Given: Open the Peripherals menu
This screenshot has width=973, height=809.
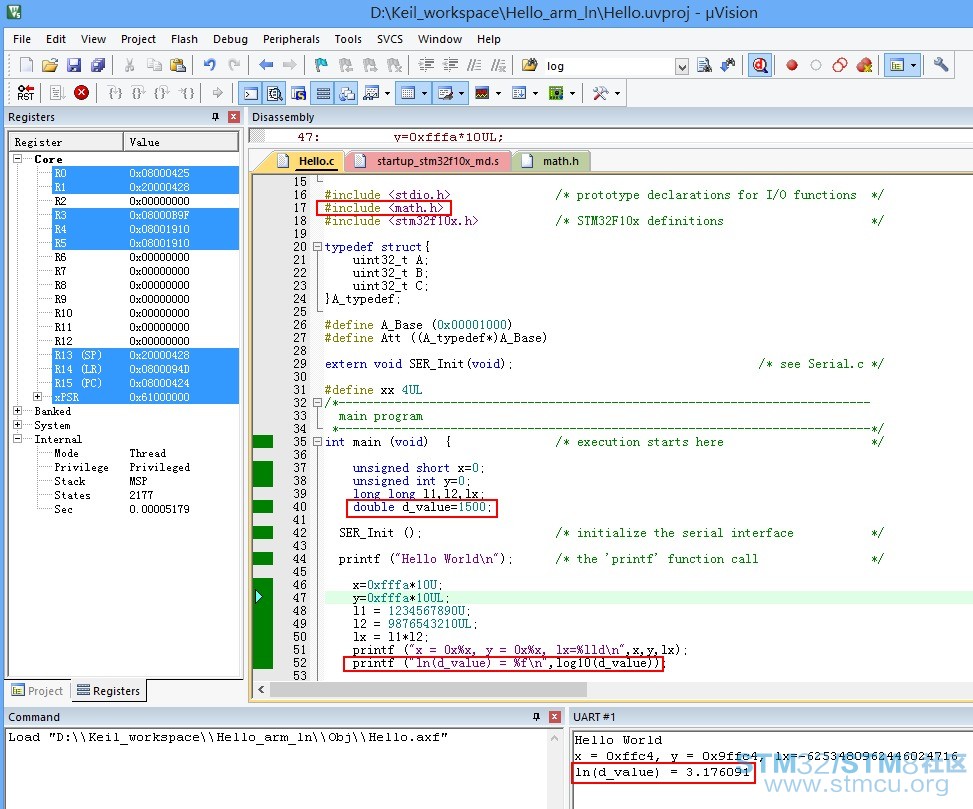Looking at the screenshot, I should point(291,39).
